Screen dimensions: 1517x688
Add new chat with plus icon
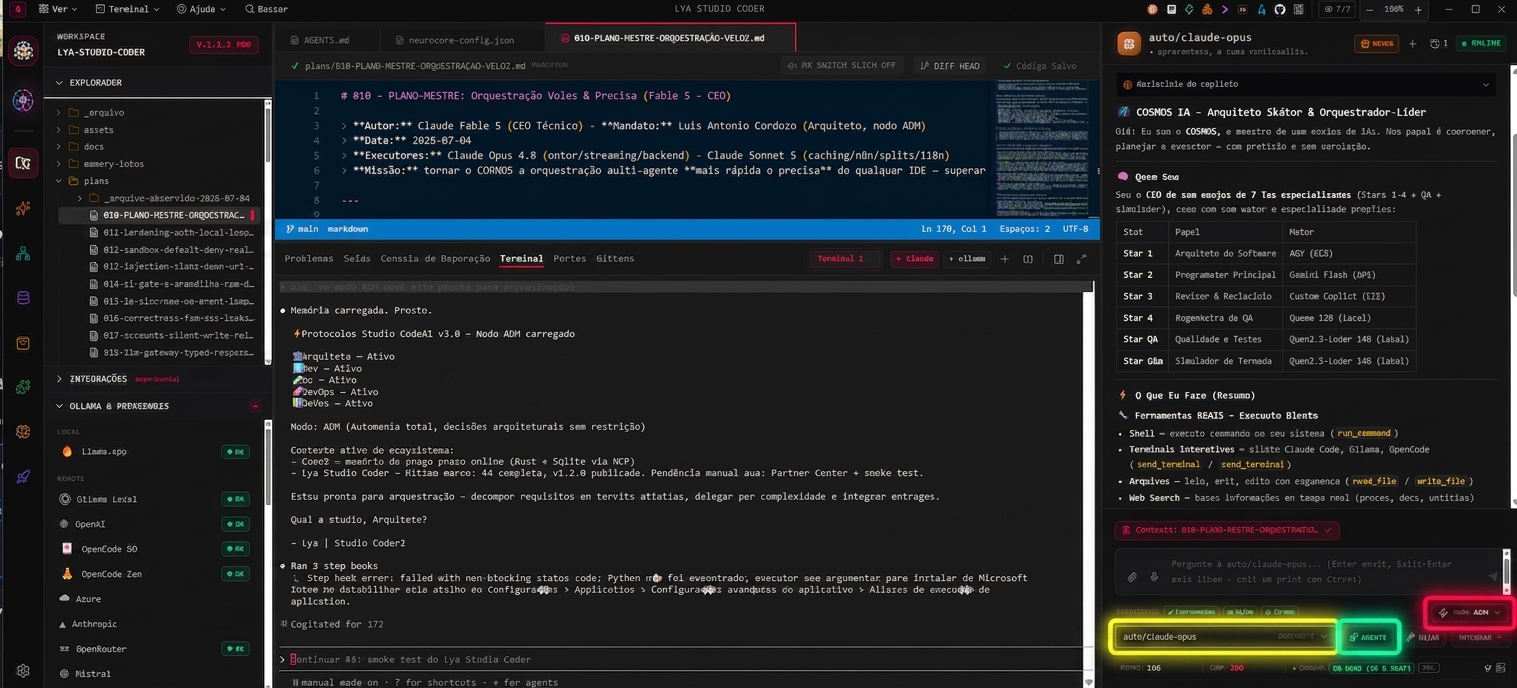[x=1412, y=44]
